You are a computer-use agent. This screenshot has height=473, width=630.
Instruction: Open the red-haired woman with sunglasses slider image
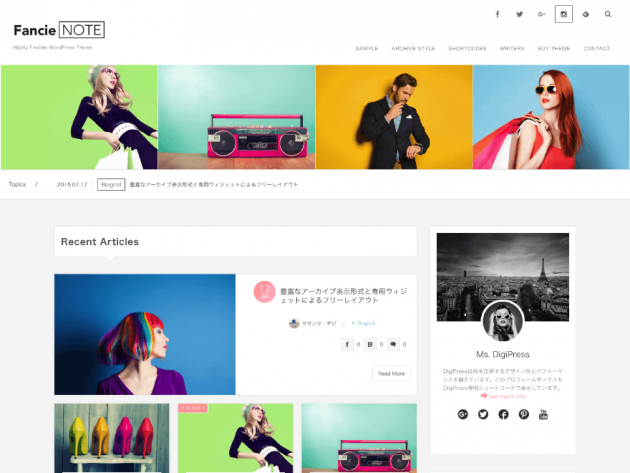551,117
